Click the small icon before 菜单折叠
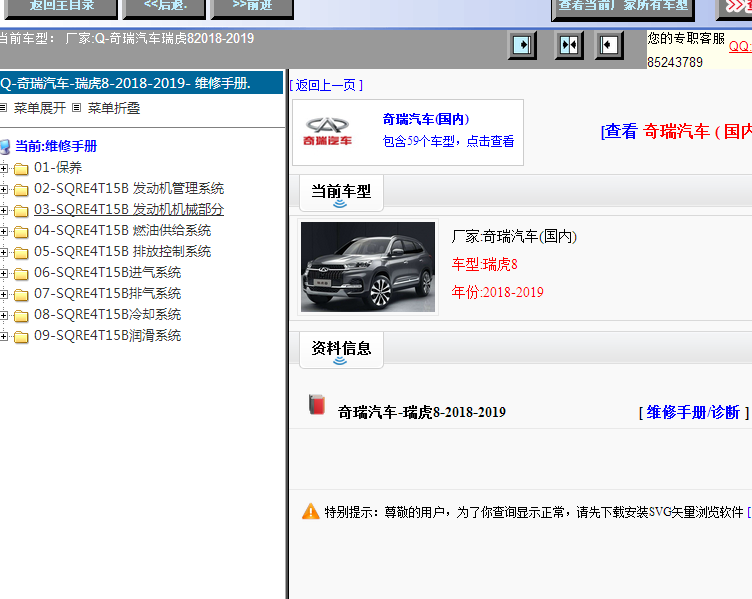The height and width of the screenshot is (599, 752). coord(76,108)
